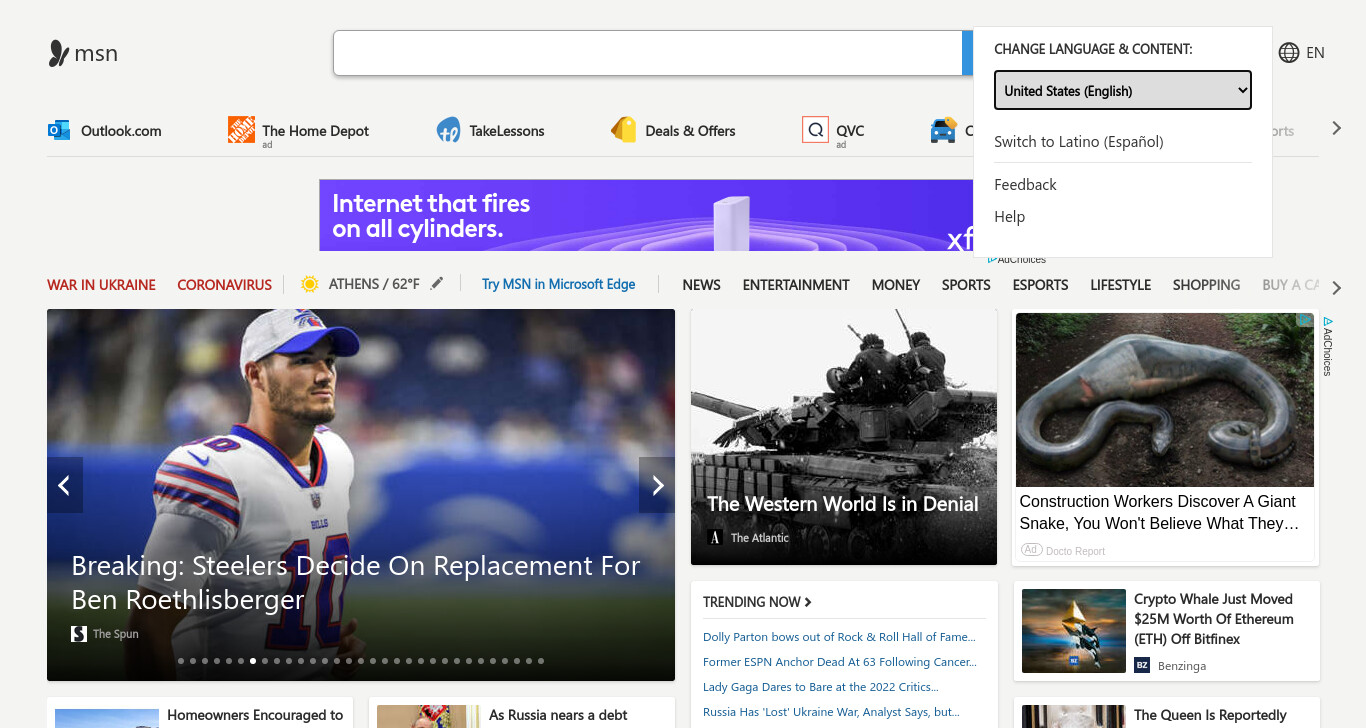Click The Atlantic source icon
The image size is (1366, 728).
(x=715, y=538)
